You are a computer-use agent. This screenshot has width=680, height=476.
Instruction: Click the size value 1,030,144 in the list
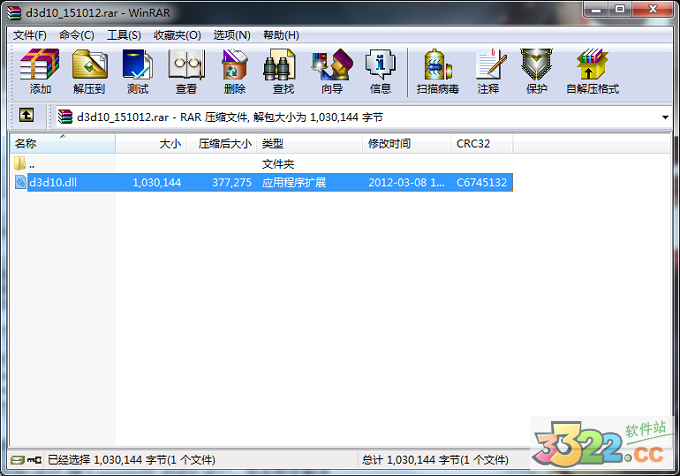pyautogui.click(x=157, y=183)
